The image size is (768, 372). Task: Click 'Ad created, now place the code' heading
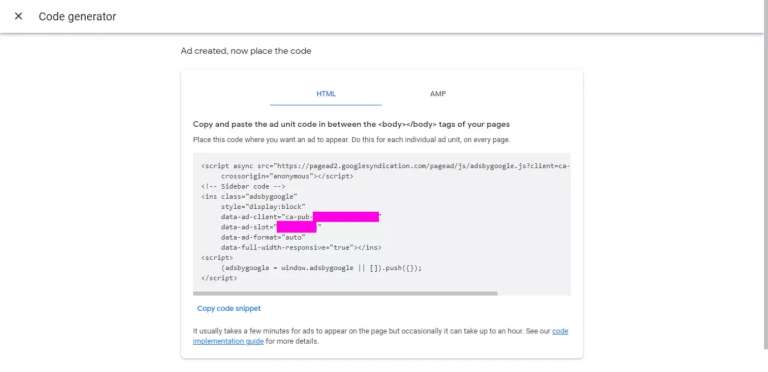pyautogui.click(x=246, y=51)
